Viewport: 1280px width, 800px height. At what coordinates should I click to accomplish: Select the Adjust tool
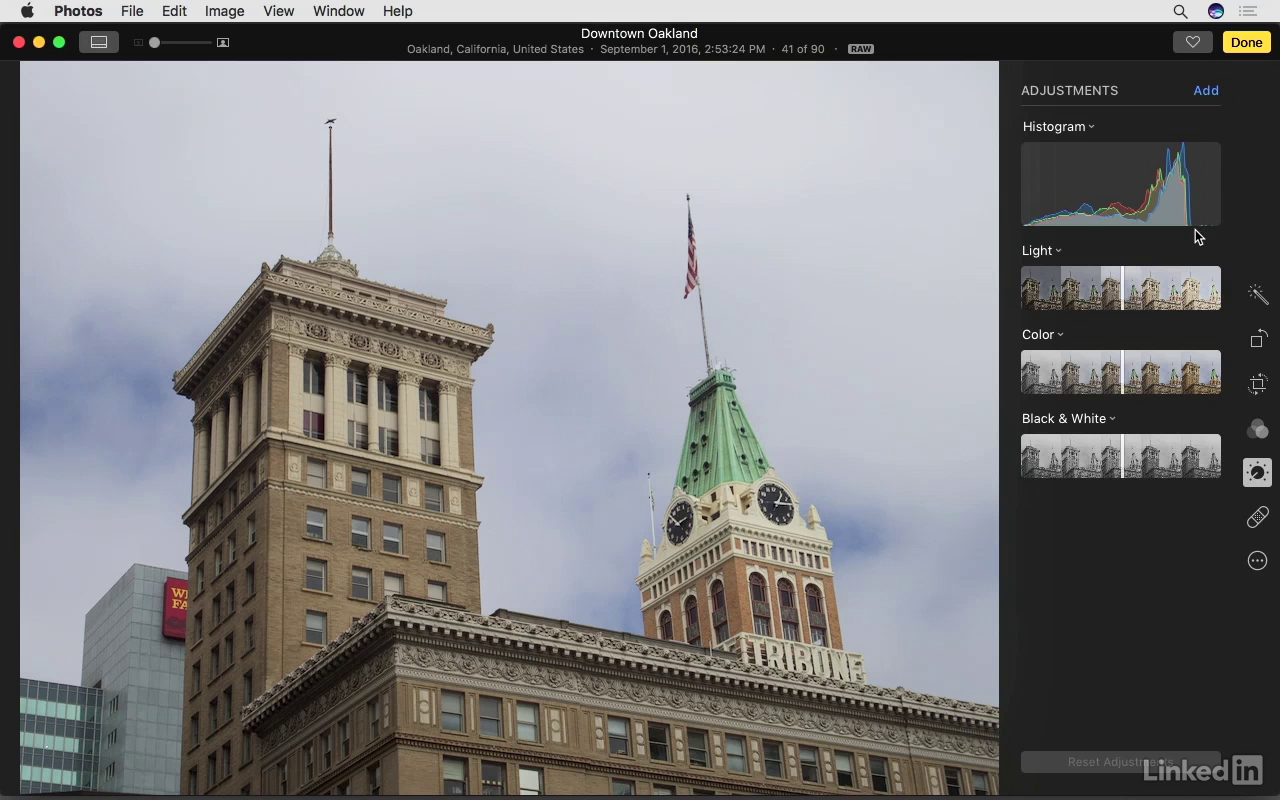[1258, 472]
